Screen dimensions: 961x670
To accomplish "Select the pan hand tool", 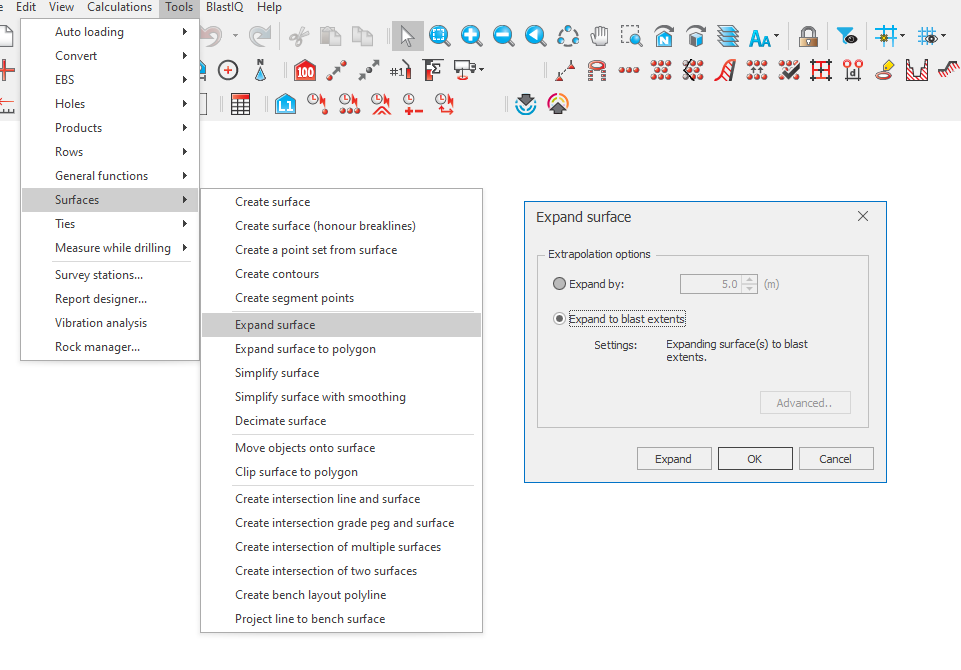I will click(x=599, y=36).
